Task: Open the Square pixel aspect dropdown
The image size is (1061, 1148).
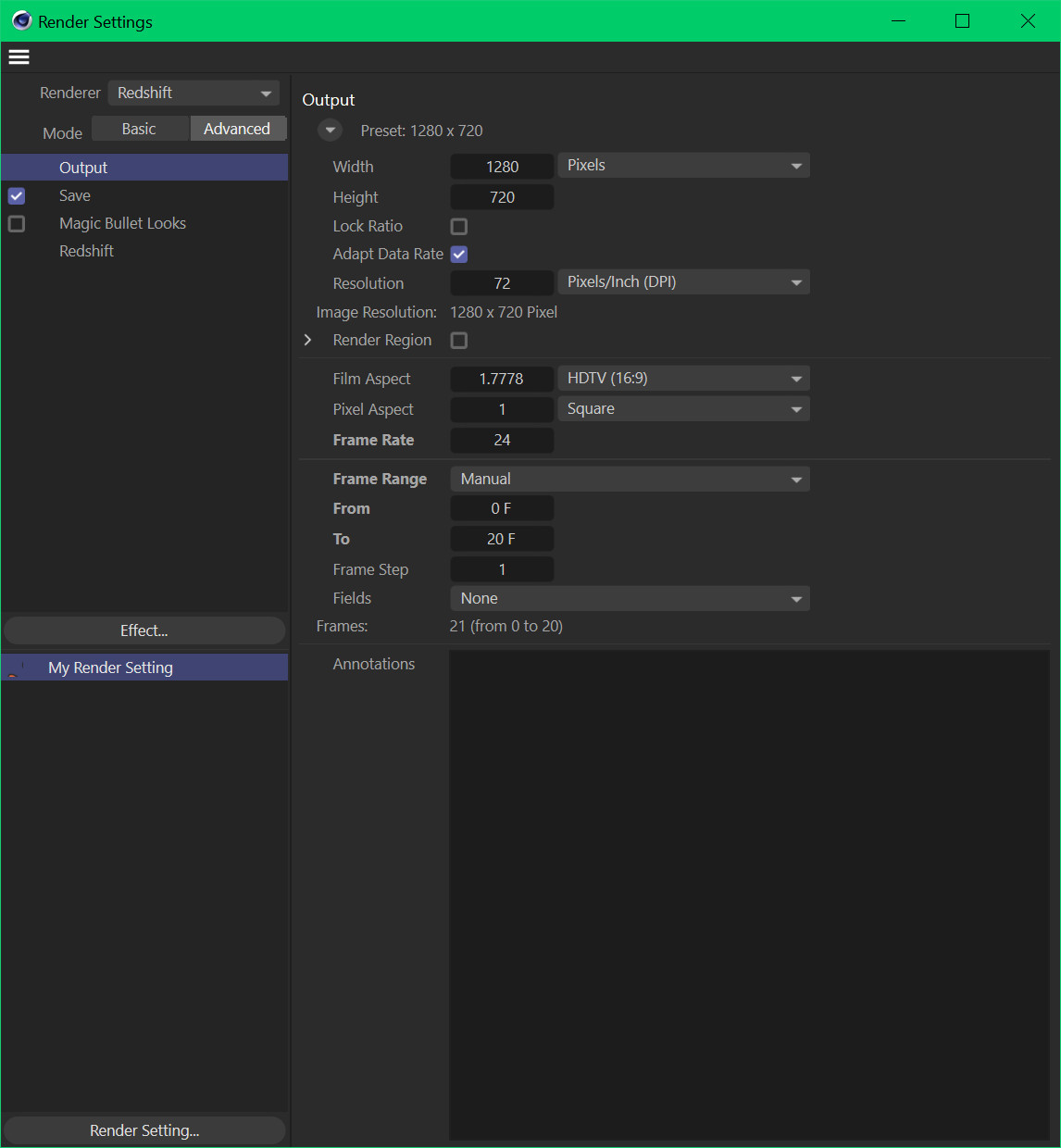Action: [684, 409]
